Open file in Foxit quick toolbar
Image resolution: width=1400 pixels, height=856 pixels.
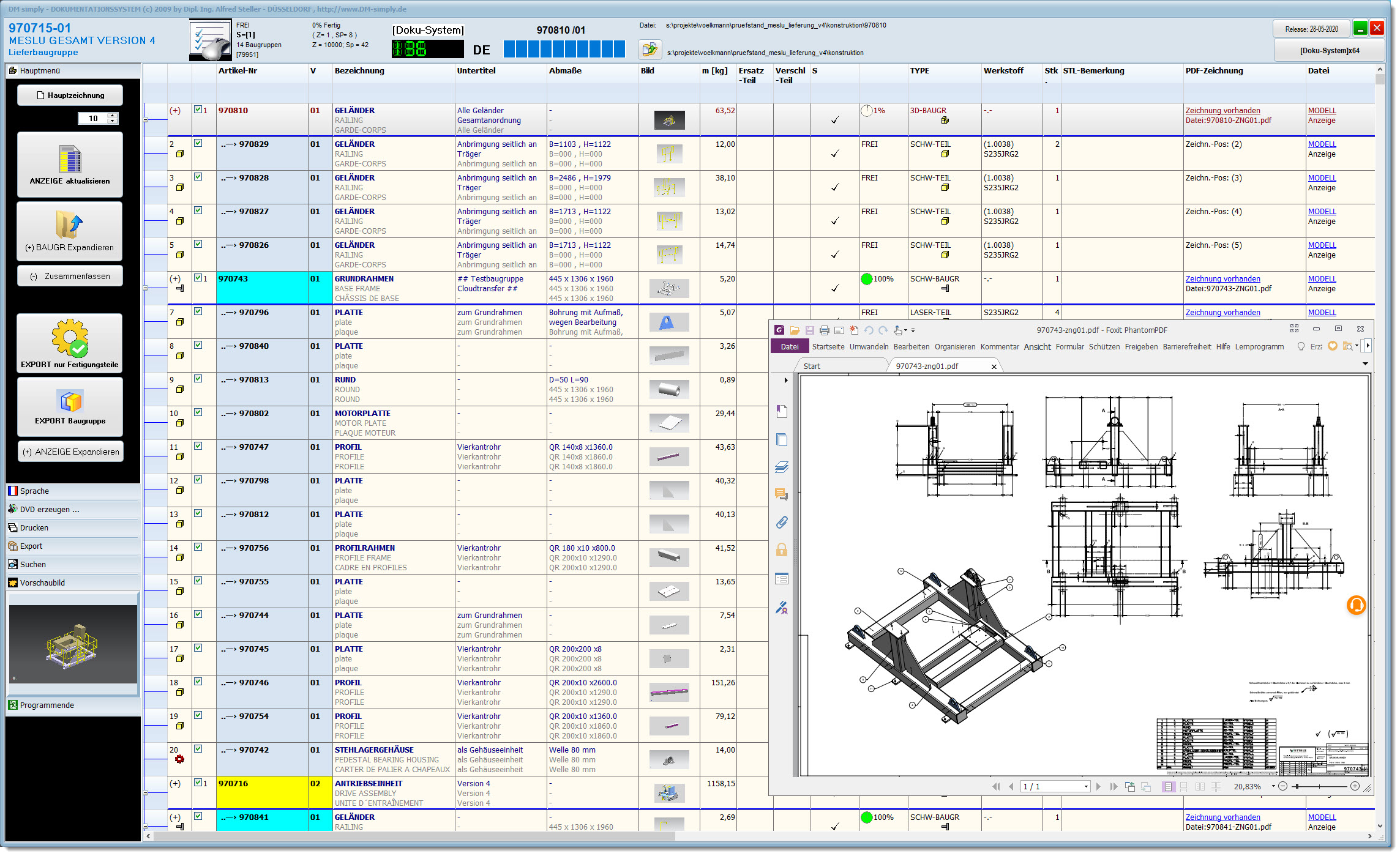click(795, 330)
